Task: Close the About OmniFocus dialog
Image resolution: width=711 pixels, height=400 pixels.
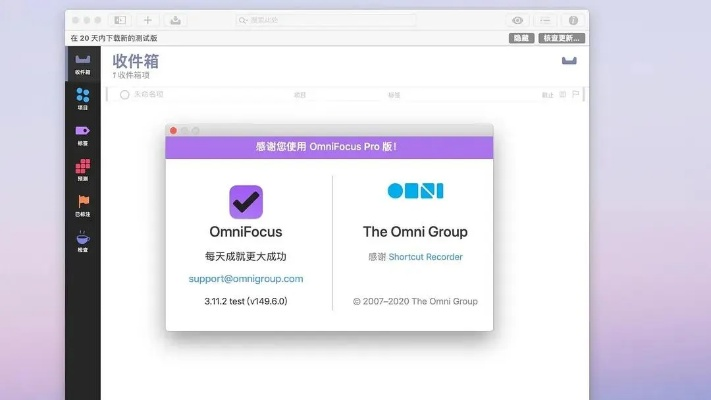Action: coord(173,130)
